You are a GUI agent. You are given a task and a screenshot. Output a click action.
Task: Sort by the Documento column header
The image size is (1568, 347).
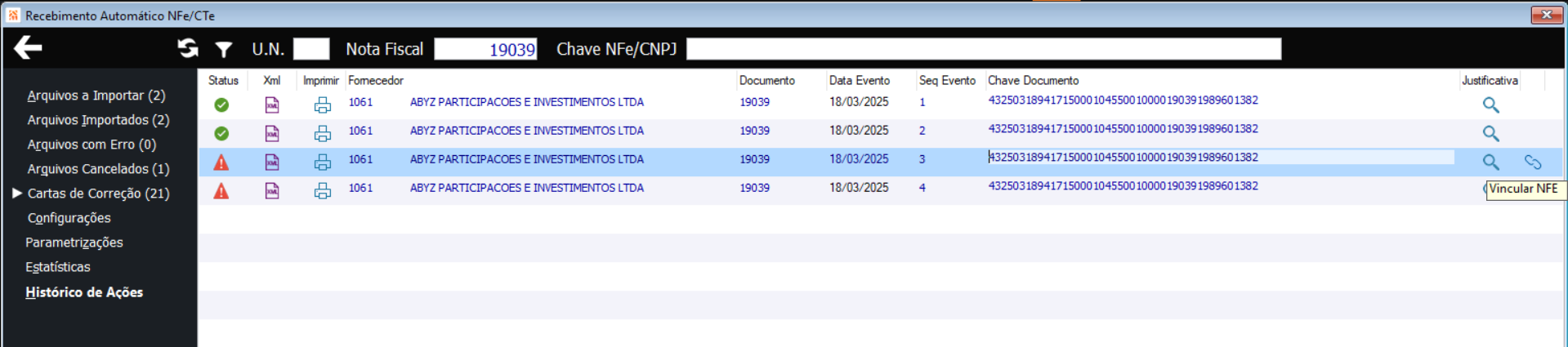[x=767, y=81]
